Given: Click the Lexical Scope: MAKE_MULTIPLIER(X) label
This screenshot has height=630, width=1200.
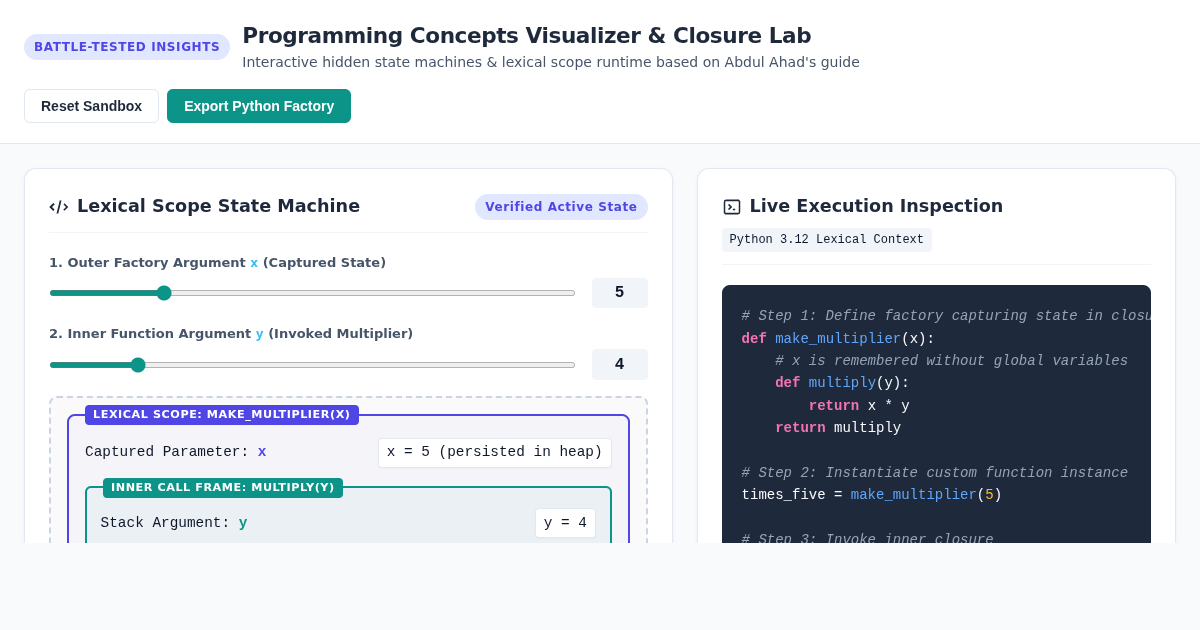Looking at the screenshot, I should click(222, 415).
